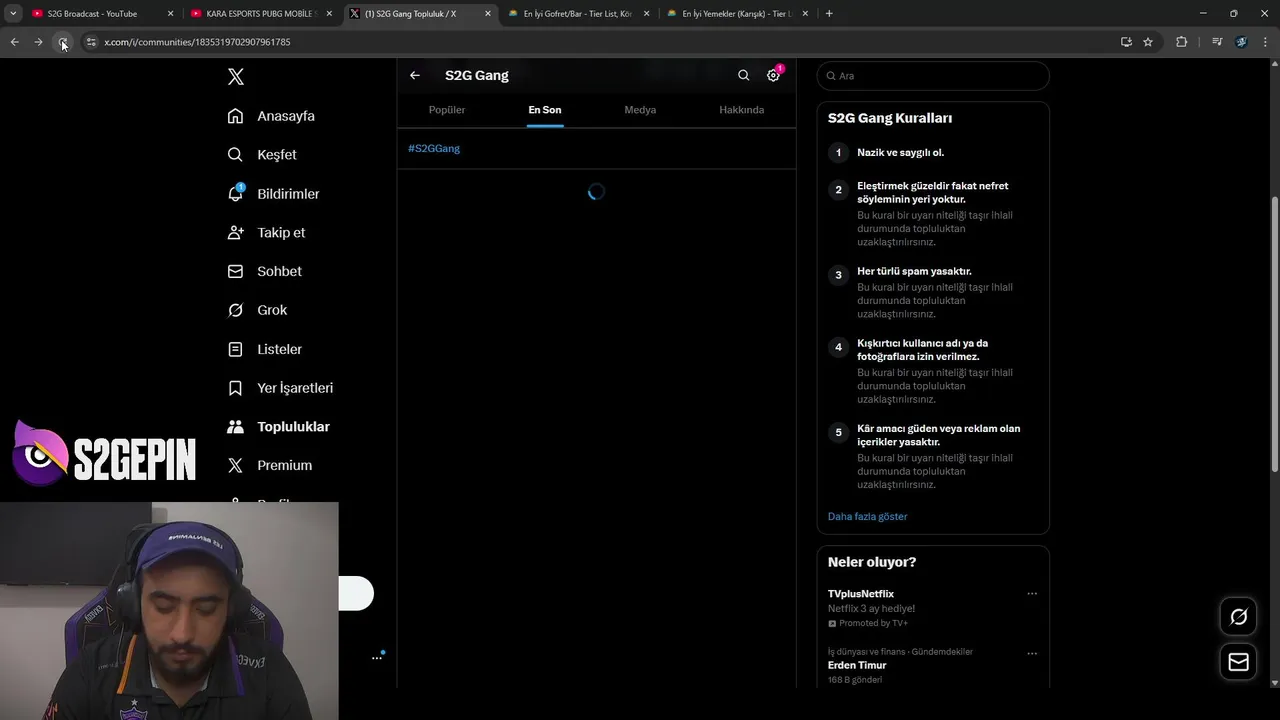The height and width of the screenshot is (720, 1280).
Task: Open tab search dropdown arrow
Action: click(13, 14)
